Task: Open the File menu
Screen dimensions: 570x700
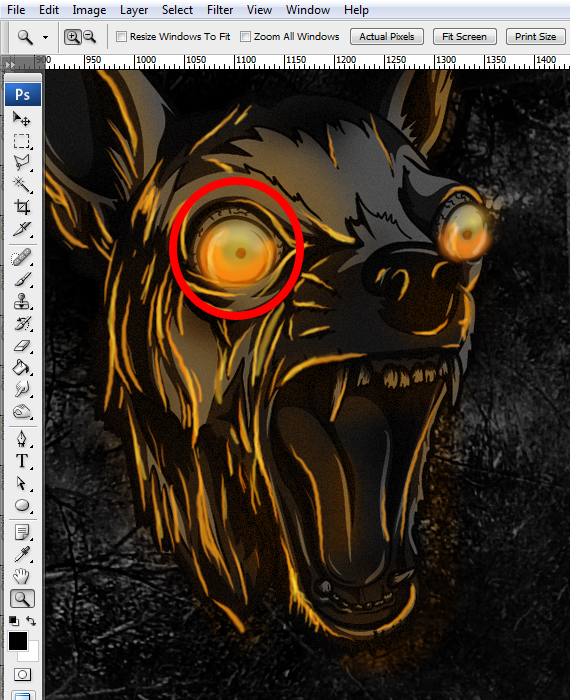Action: click(x=16, y=10)
